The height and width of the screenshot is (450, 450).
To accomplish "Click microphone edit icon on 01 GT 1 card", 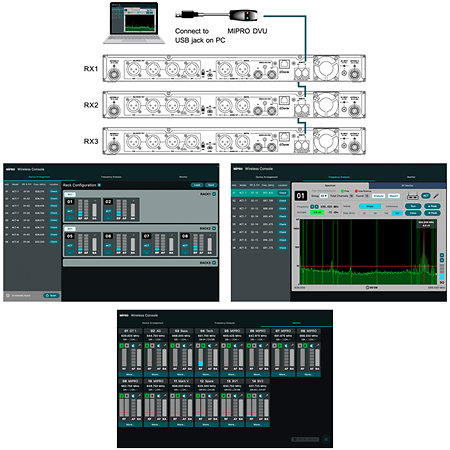I will tap(139, 346).
